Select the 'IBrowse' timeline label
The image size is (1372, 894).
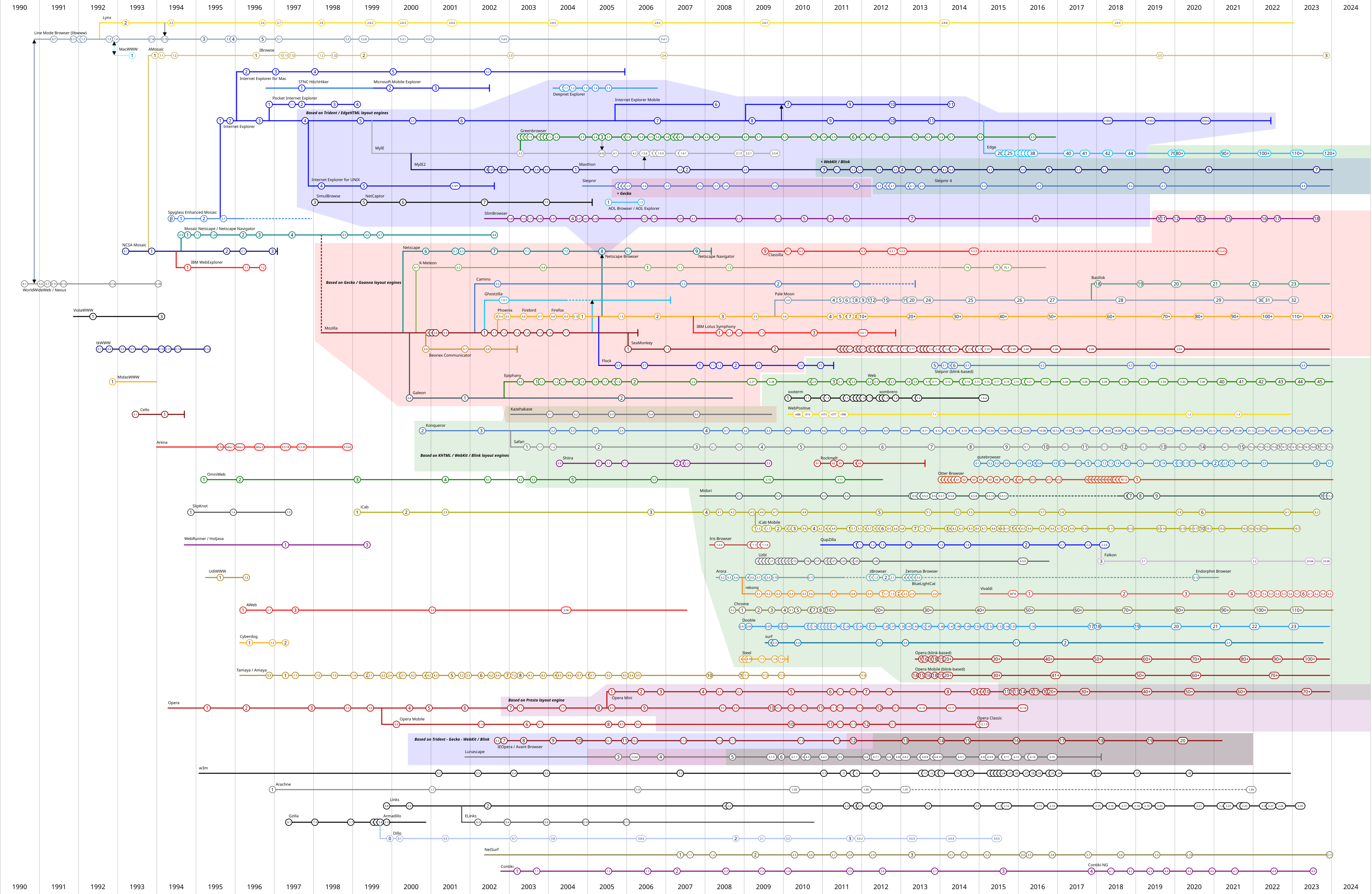[x=266, y=50]
